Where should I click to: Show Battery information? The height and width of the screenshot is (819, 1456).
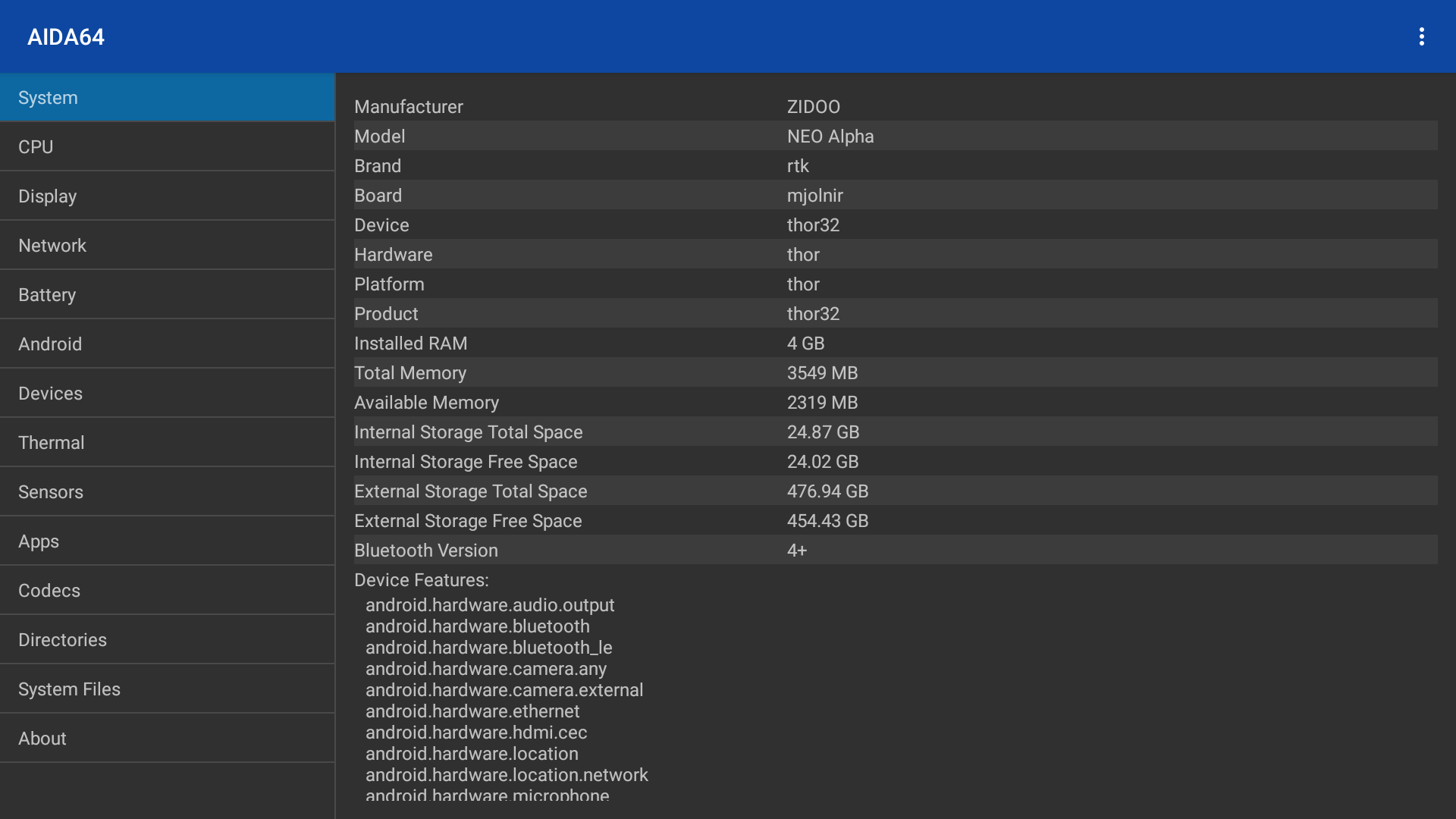coord(167,295)
